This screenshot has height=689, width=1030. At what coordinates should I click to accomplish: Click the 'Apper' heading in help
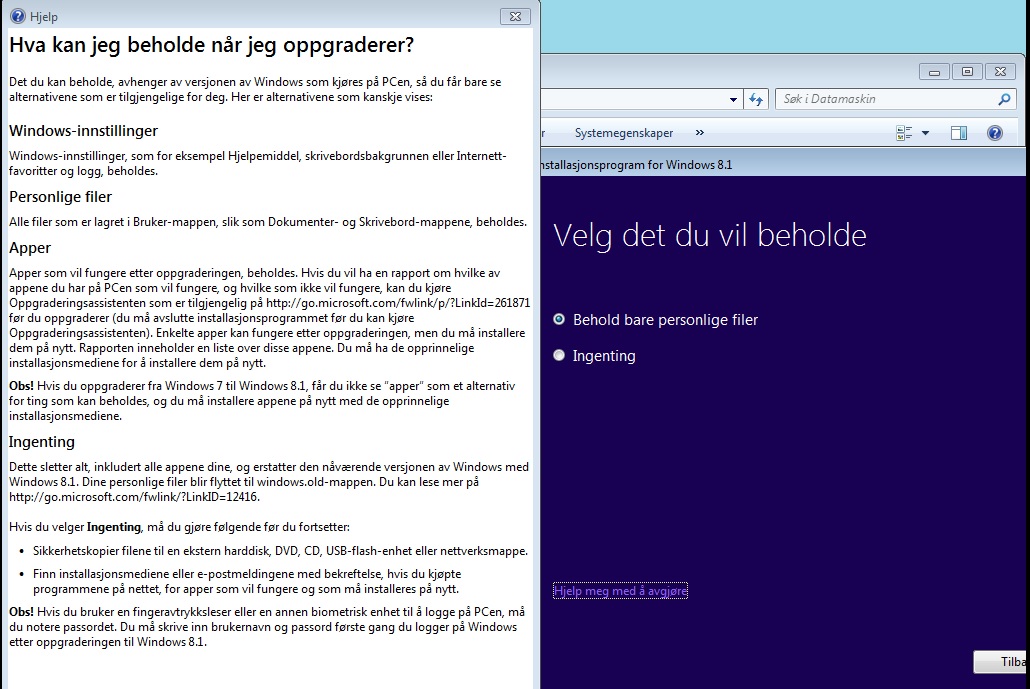(x=30, y=248)
